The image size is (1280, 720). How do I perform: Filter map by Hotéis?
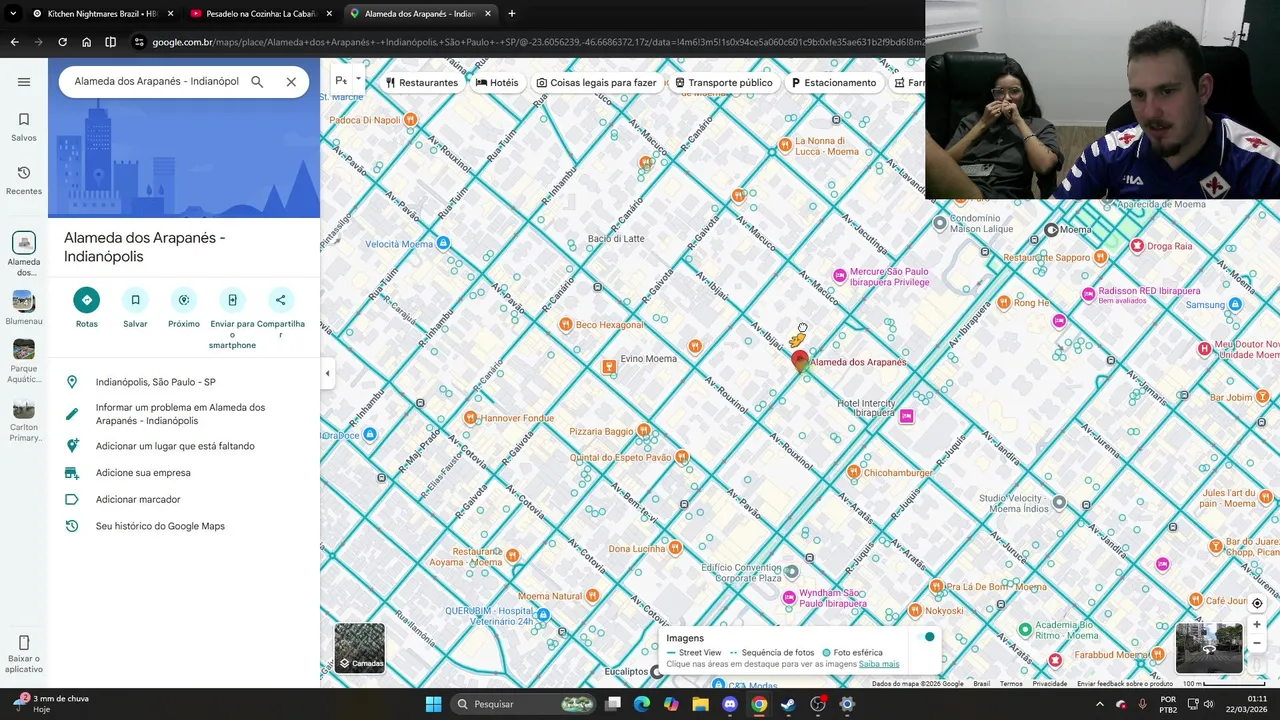497,83
